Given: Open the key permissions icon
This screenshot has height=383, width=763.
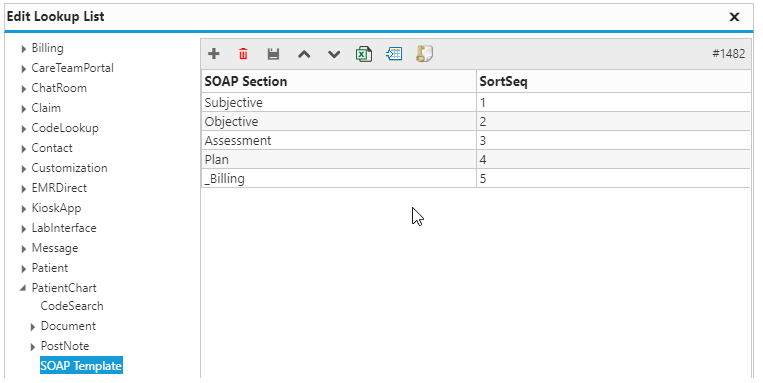Looking at the screenshot, I should (424, 54).
